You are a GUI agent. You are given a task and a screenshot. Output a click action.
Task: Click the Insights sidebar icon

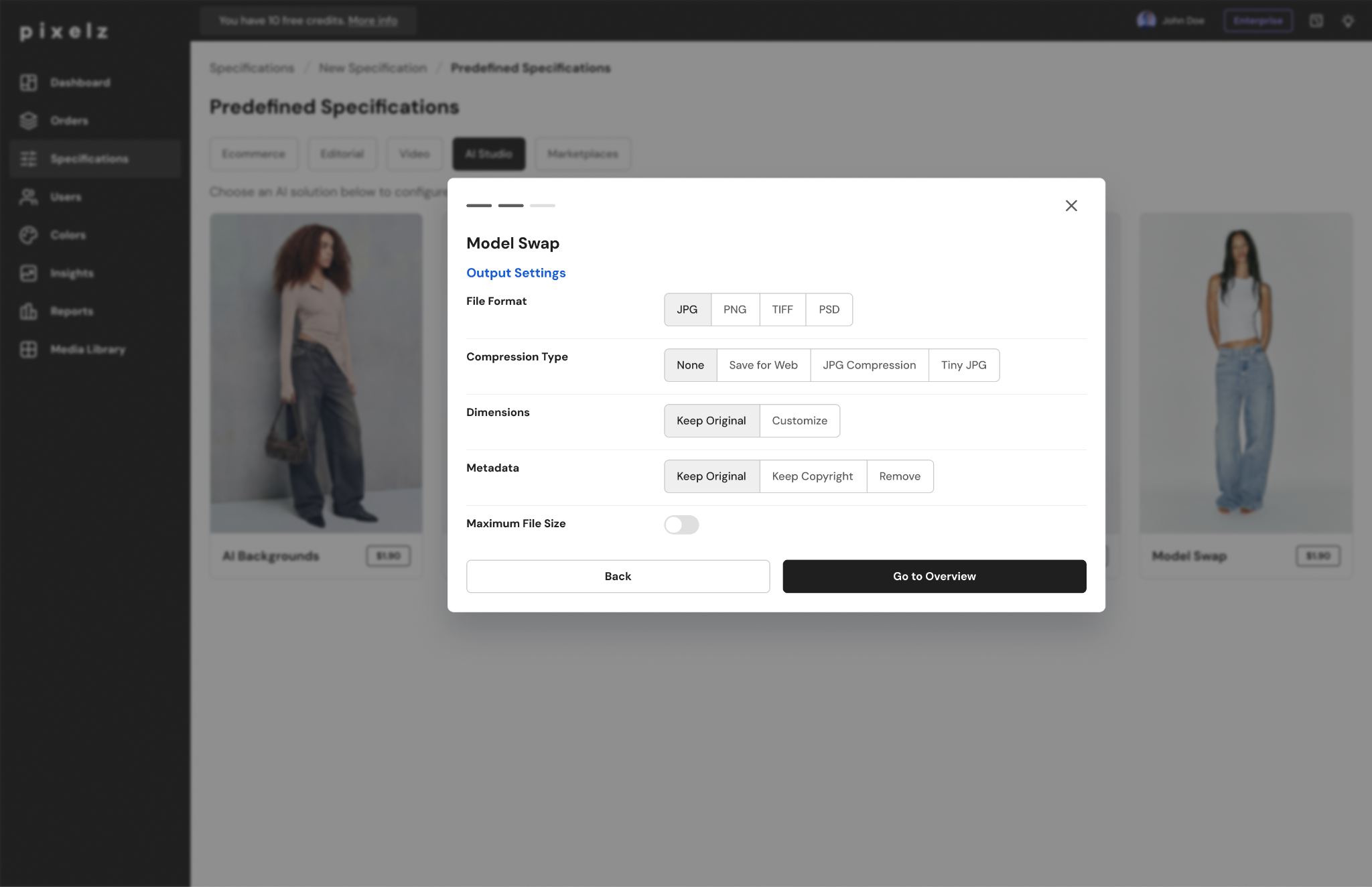click(29, 273)
